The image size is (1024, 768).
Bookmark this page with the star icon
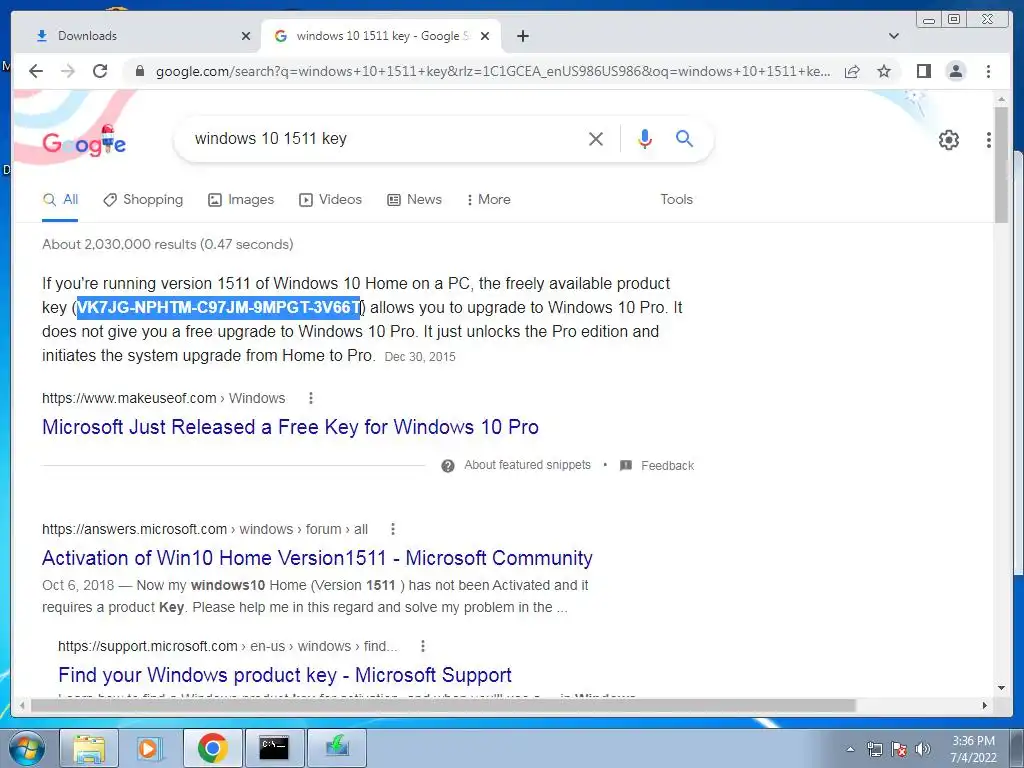tap(884, 71)
